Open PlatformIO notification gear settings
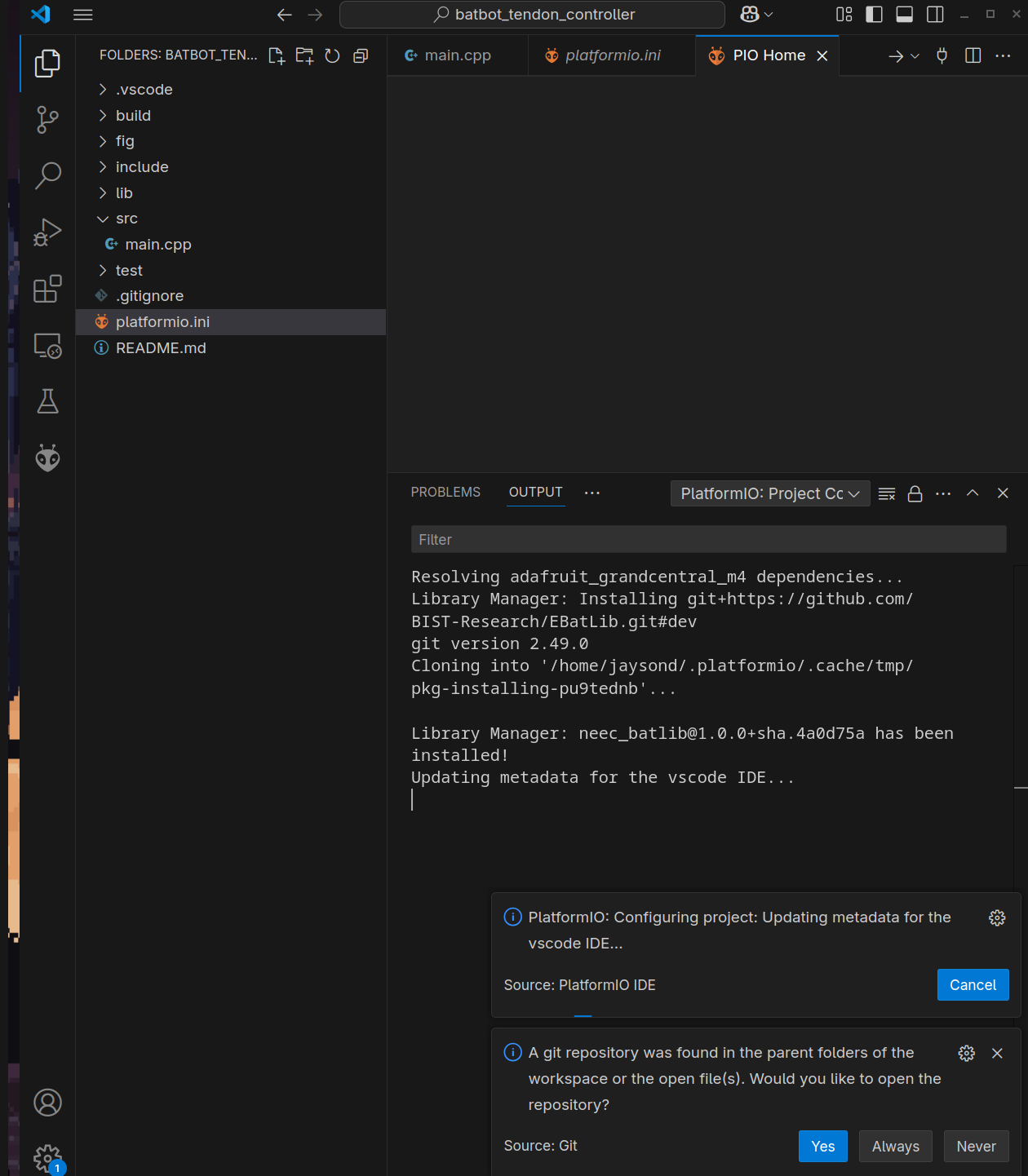 click(997, 917)
